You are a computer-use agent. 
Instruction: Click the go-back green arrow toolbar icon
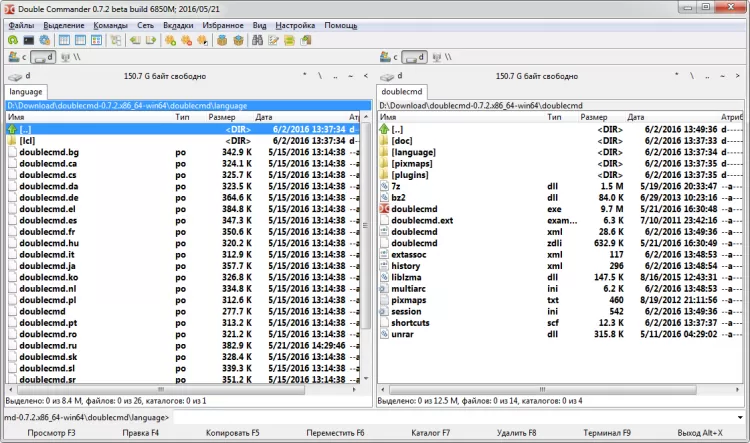click(135, 40)
